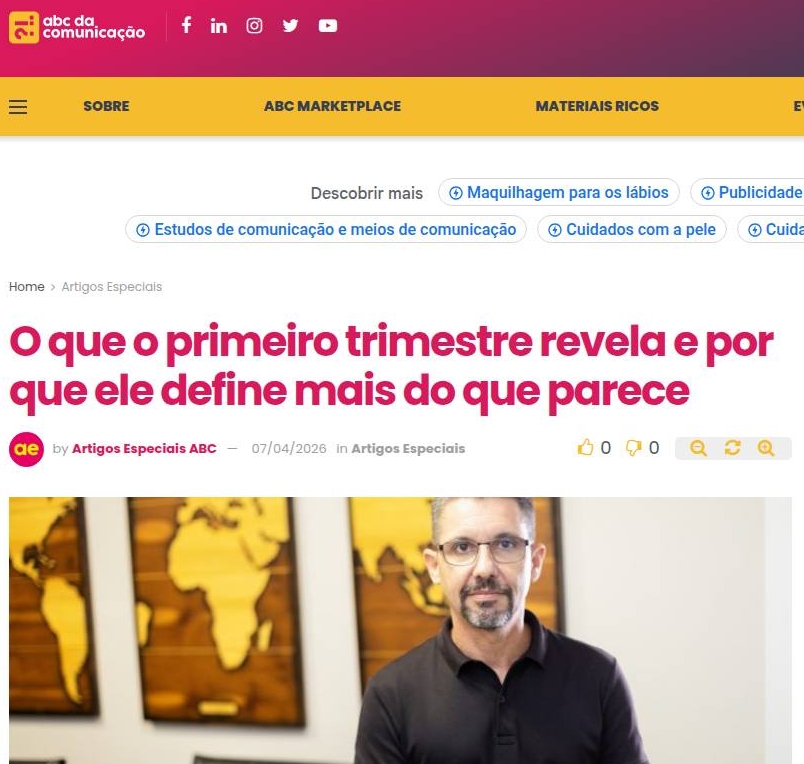Open the Artigos Especiais ABC author link
The image size is (804, 764).
pyautogui.click(x=144, y=448)
